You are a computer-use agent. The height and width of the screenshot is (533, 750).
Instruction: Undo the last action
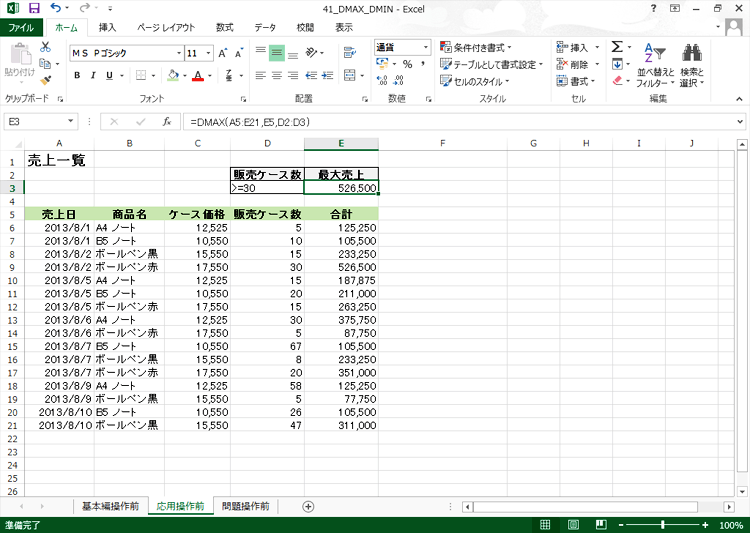[x=56, y=8]
